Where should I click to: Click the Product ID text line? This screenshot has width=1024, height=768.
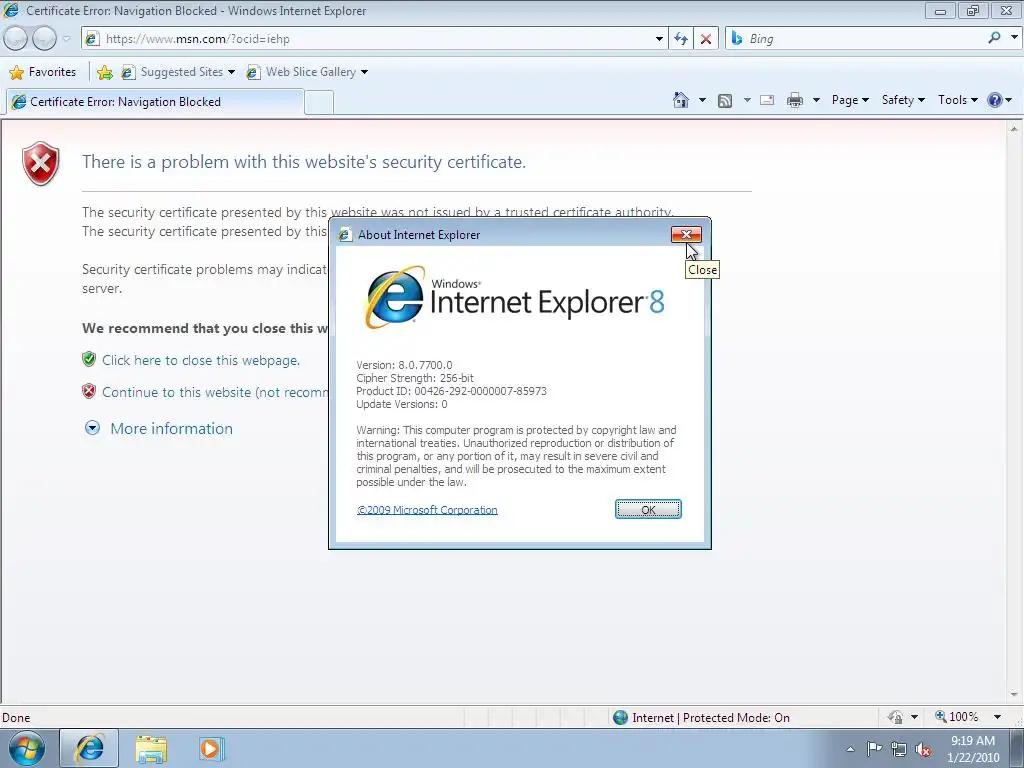(x=451, y=391)
